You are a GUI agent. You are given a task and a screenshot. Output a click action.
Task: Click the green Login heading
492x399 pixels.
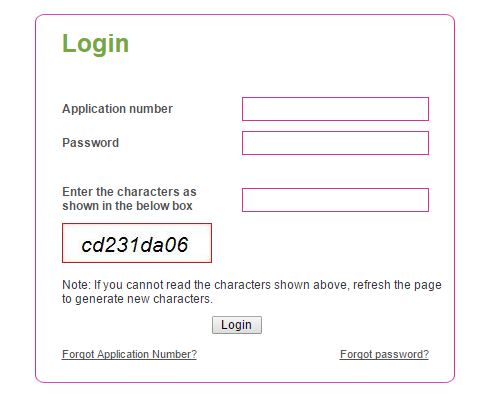[x=95, y=44]
